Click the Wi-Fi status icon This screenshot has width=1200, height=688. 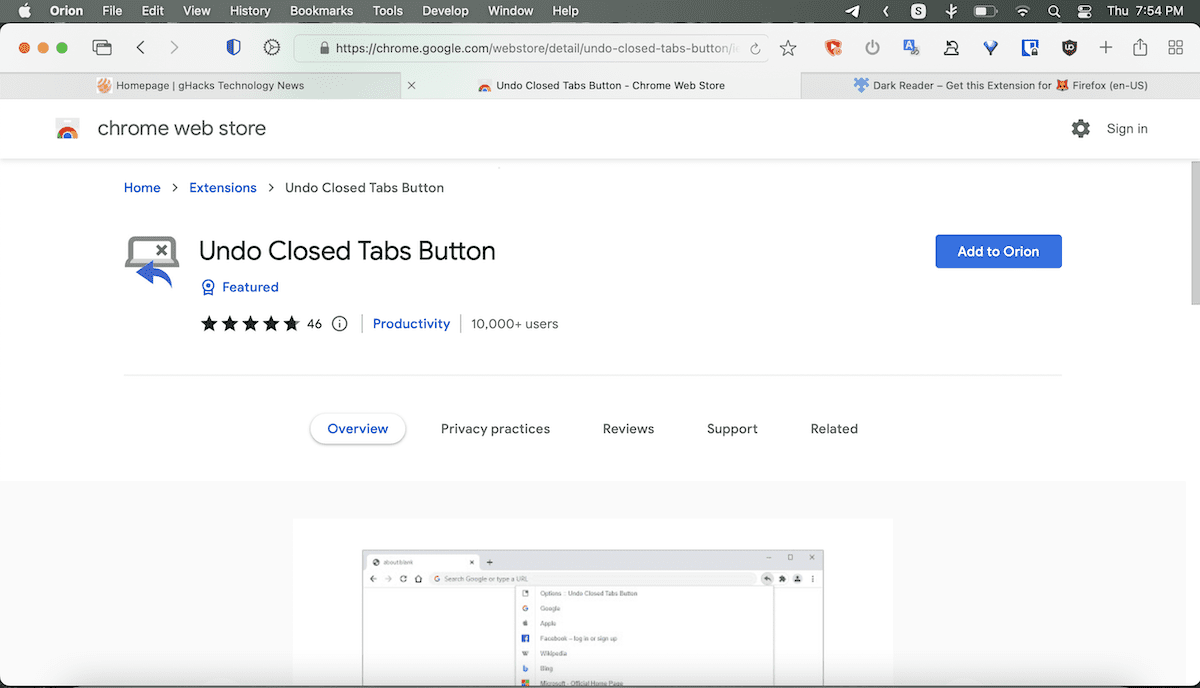pos(1022,11)
